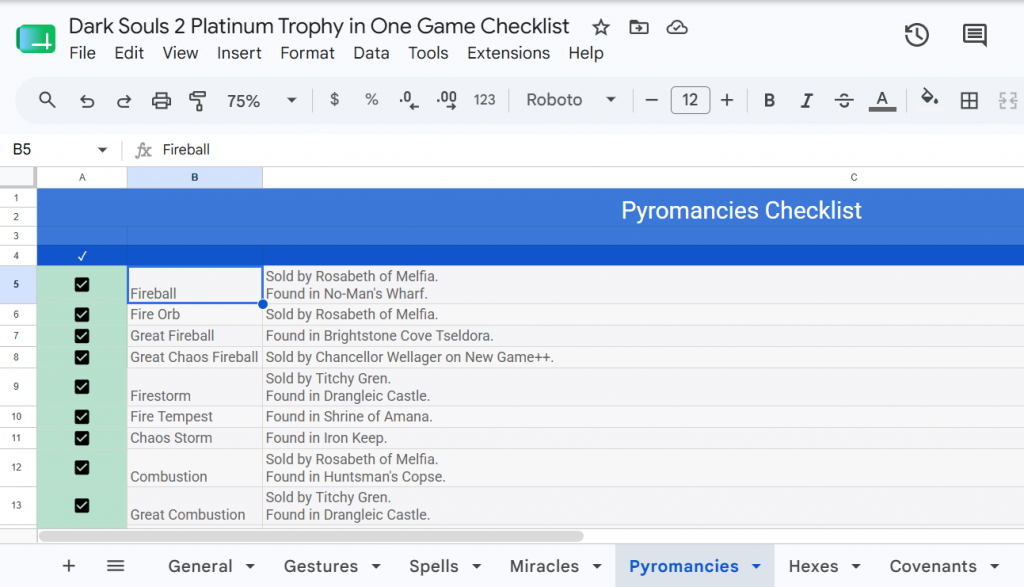The width and height of the screenshot is (1024, 587).
Task: Switch to the General sheet tab
Action: (200, 566)
